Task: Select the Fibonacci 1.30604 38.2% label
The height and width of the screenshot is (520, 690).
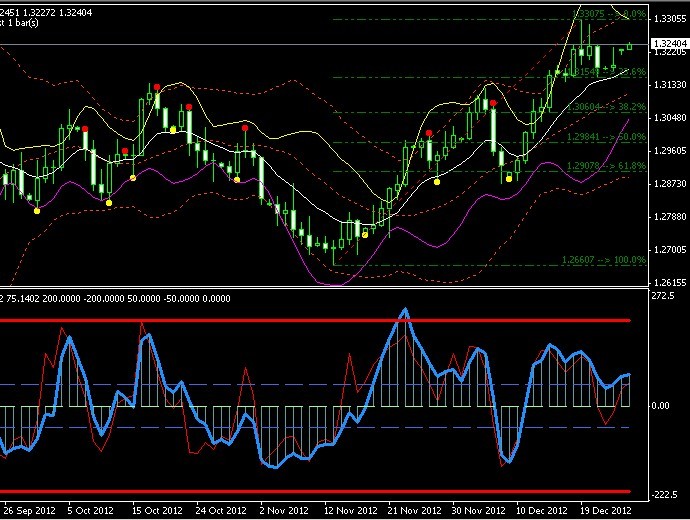Action: coord(606,107)
